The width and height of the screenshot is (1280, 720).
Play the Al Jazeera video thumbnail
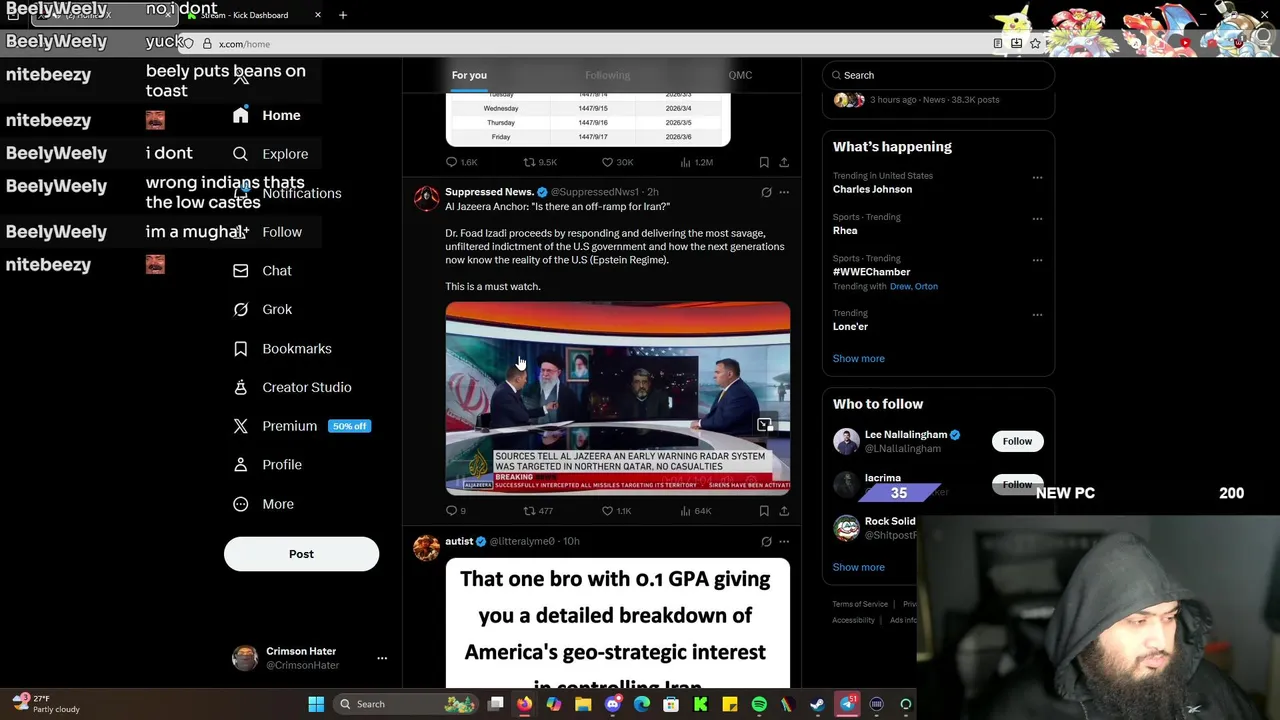click(617, 398)
